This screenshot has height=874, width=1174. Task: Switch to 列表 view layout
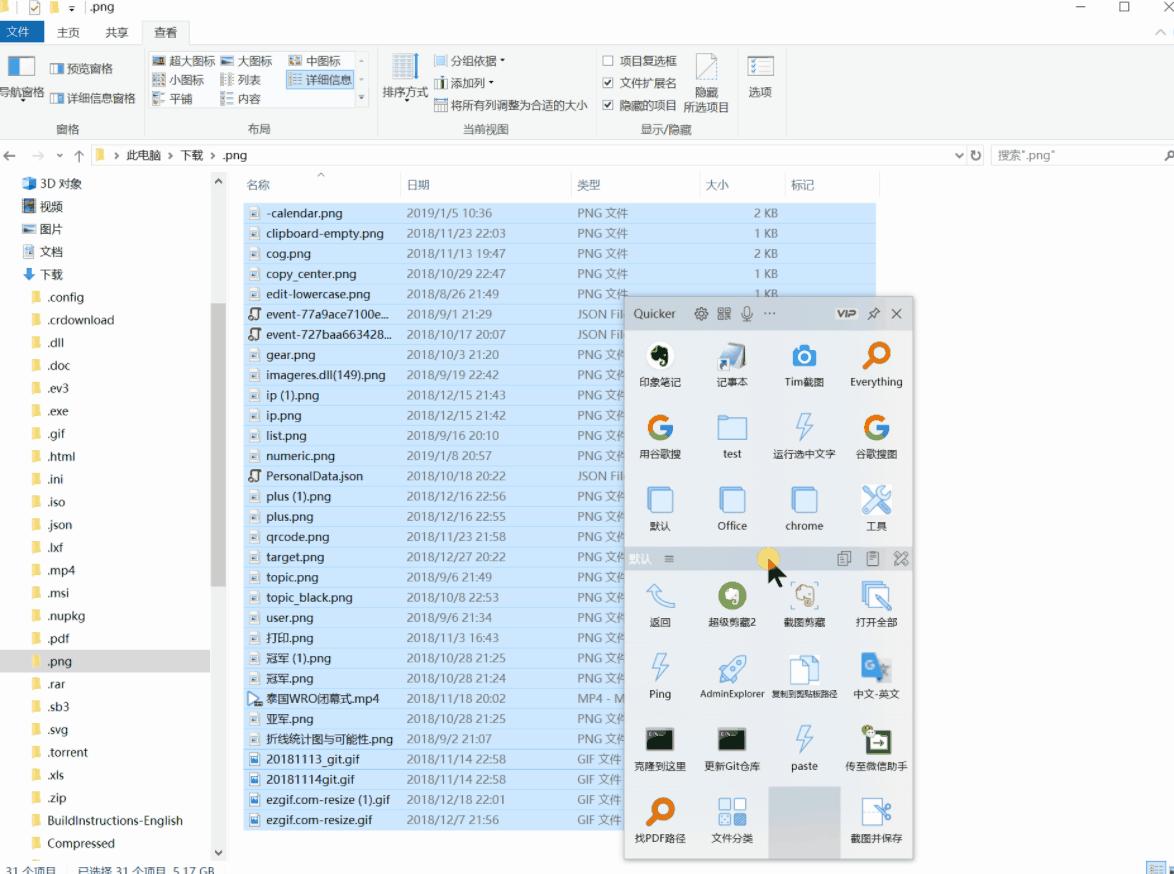(x=241, y=79)
